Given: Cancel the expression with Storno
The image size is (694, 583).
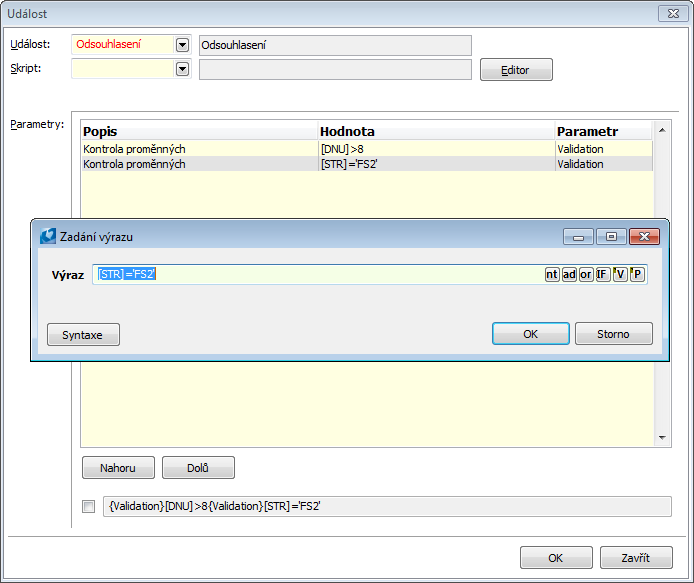Looking at the screenshot, I should click(613, 333).
